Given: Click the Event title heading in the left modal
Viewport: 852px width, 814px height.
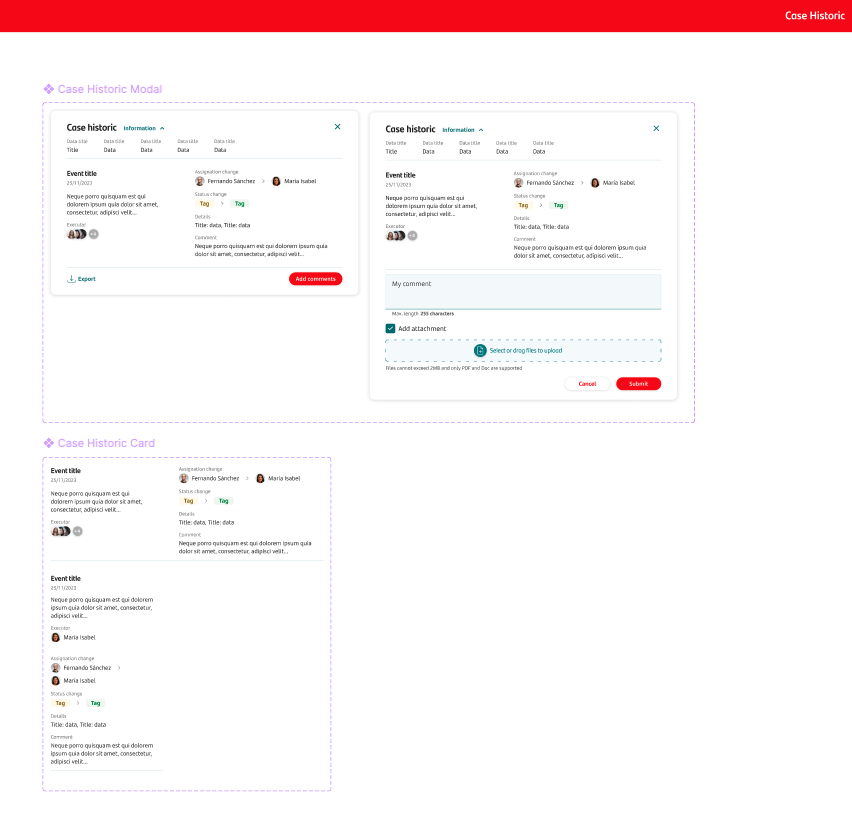Looking at the screenshot, I should (82, 173).
